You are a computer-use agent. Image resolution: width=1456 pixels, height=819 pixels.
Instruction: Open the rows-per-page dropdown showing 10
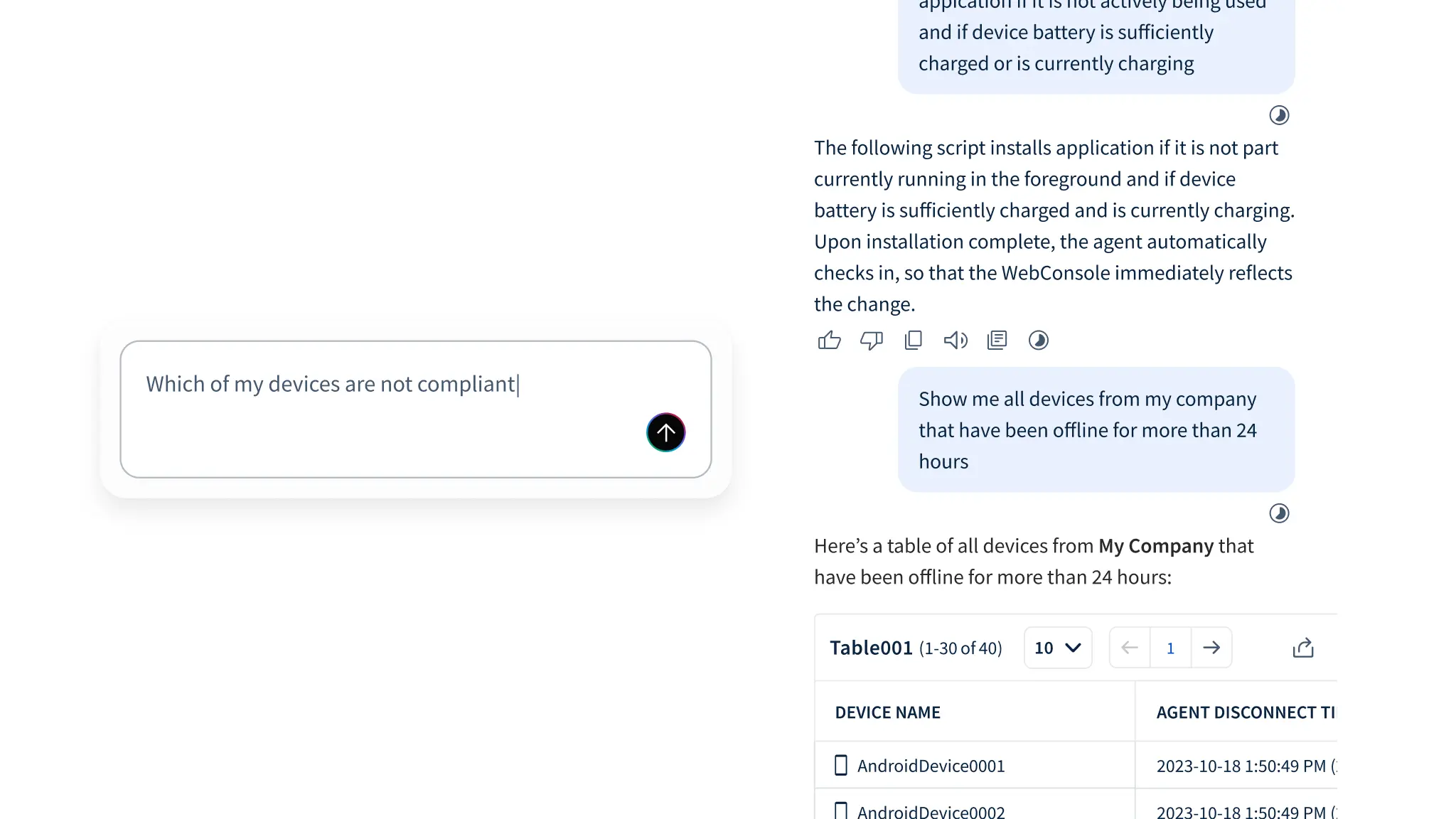point(1058,648)
